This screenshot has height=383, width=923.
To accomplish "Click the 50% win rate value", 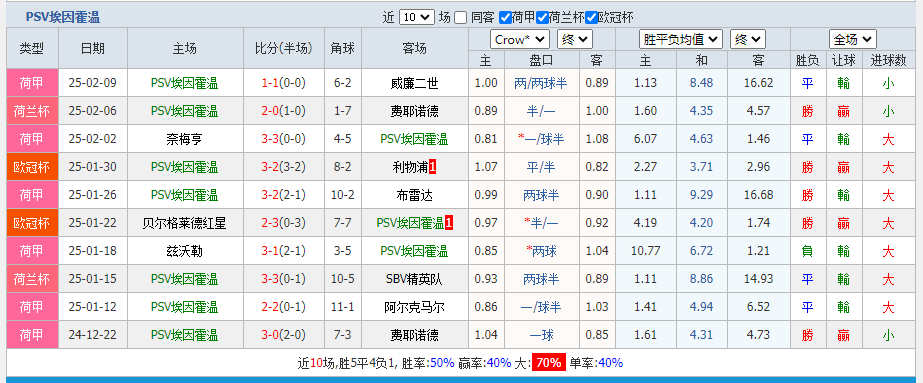I will 442,363.
